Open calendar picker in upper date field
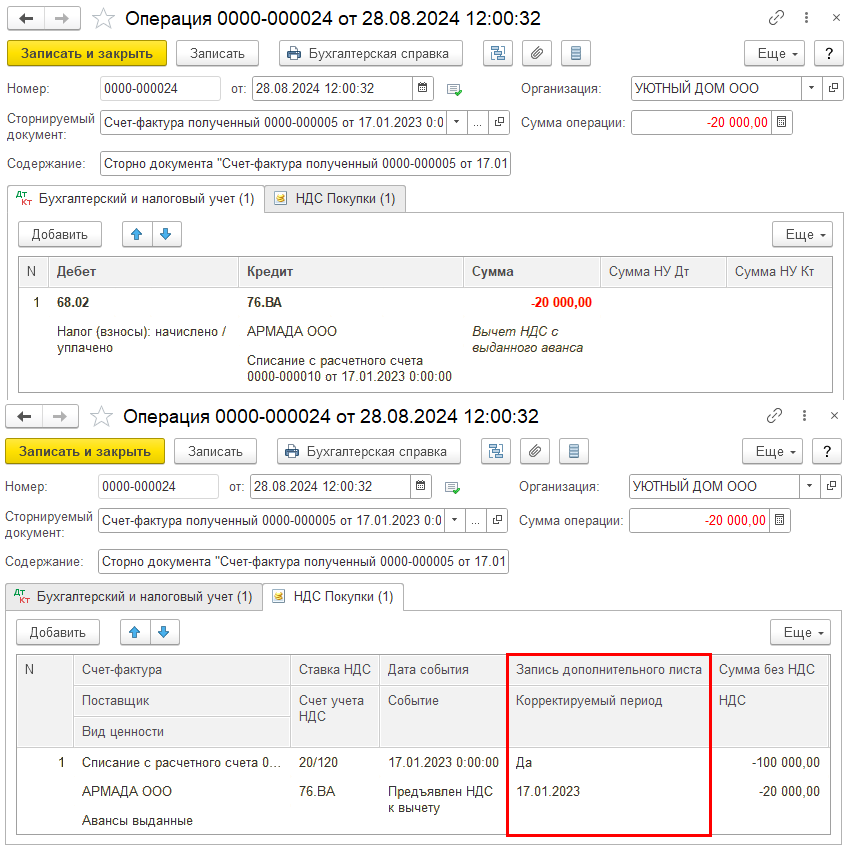848x850 pixels. coord(422,88)
